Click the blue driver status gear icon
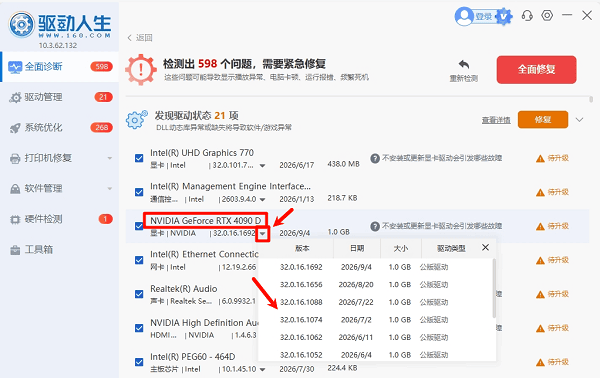This screenshot has width=600, height=378. click(137, 119)
